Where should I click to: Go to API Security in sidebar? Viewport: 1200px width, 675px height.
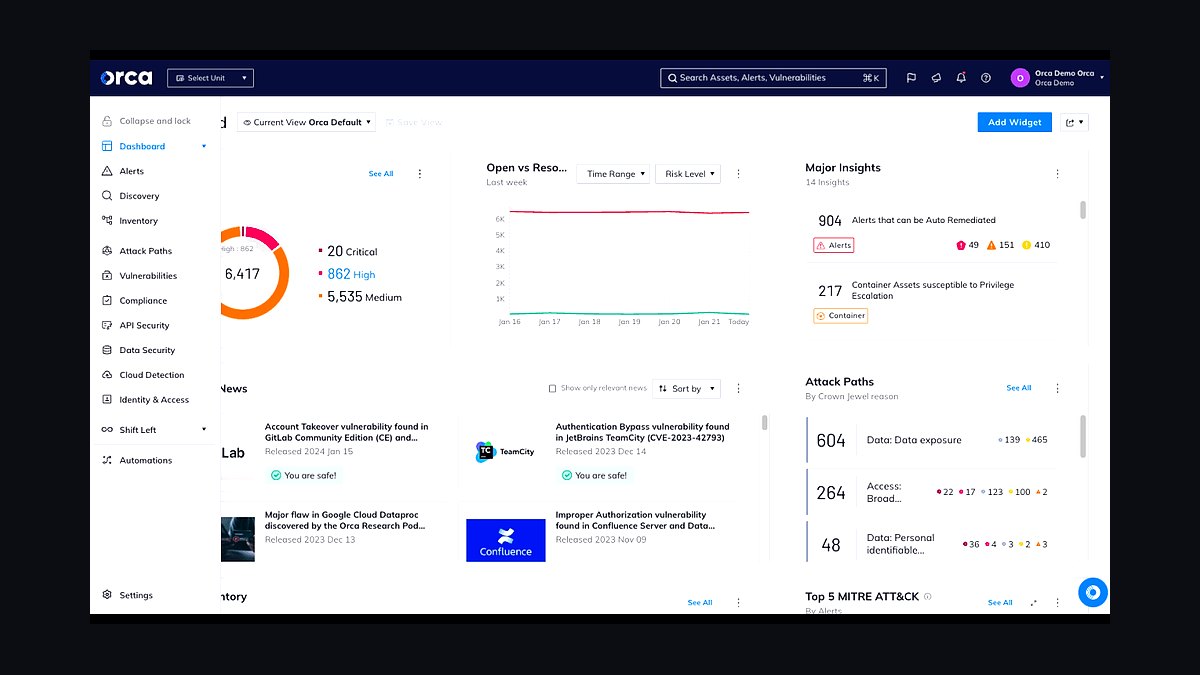(144, 325)
